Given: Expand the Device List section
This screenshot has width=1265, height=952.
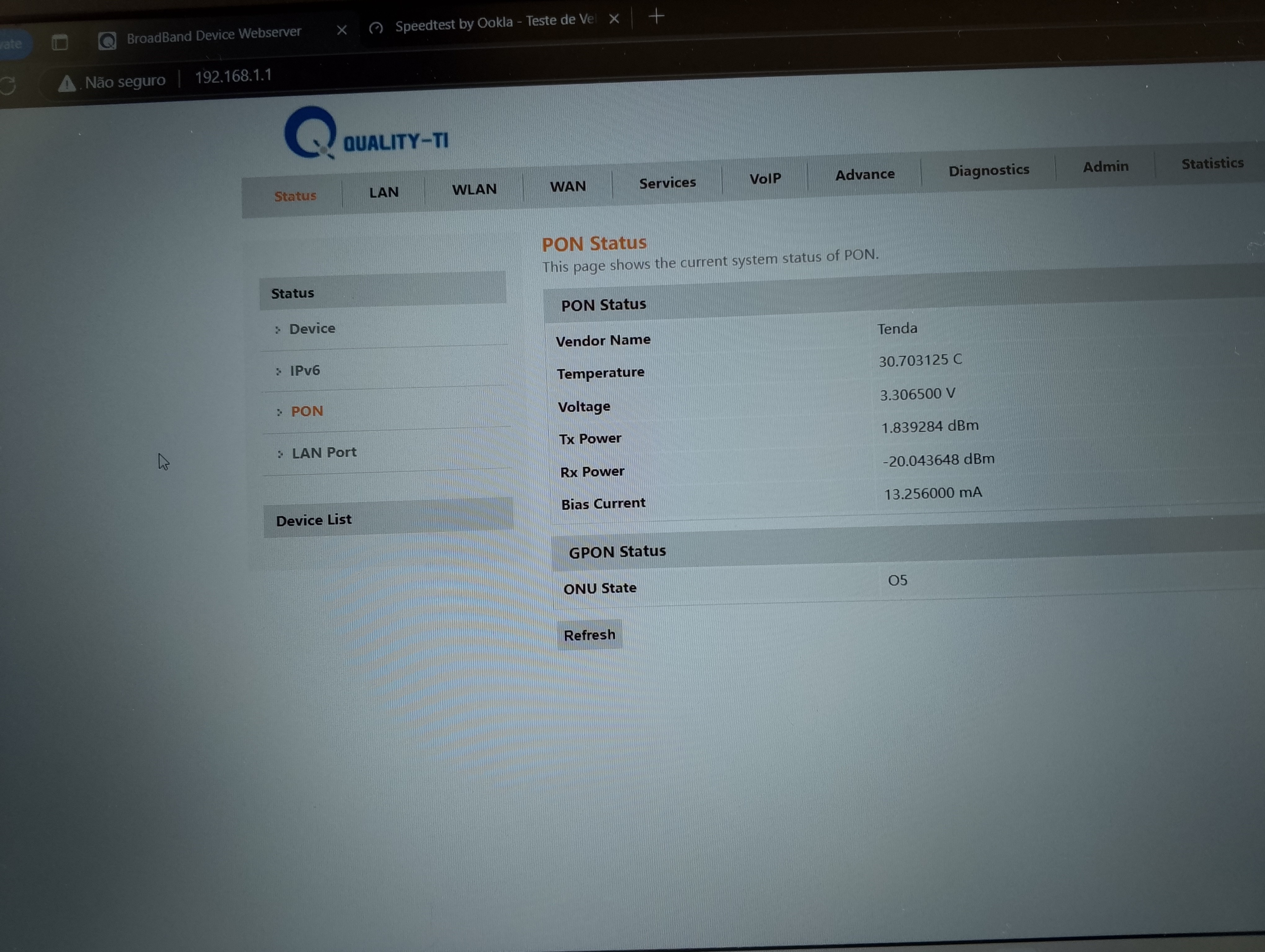Looking at the screenshot, I should (313, 520).
